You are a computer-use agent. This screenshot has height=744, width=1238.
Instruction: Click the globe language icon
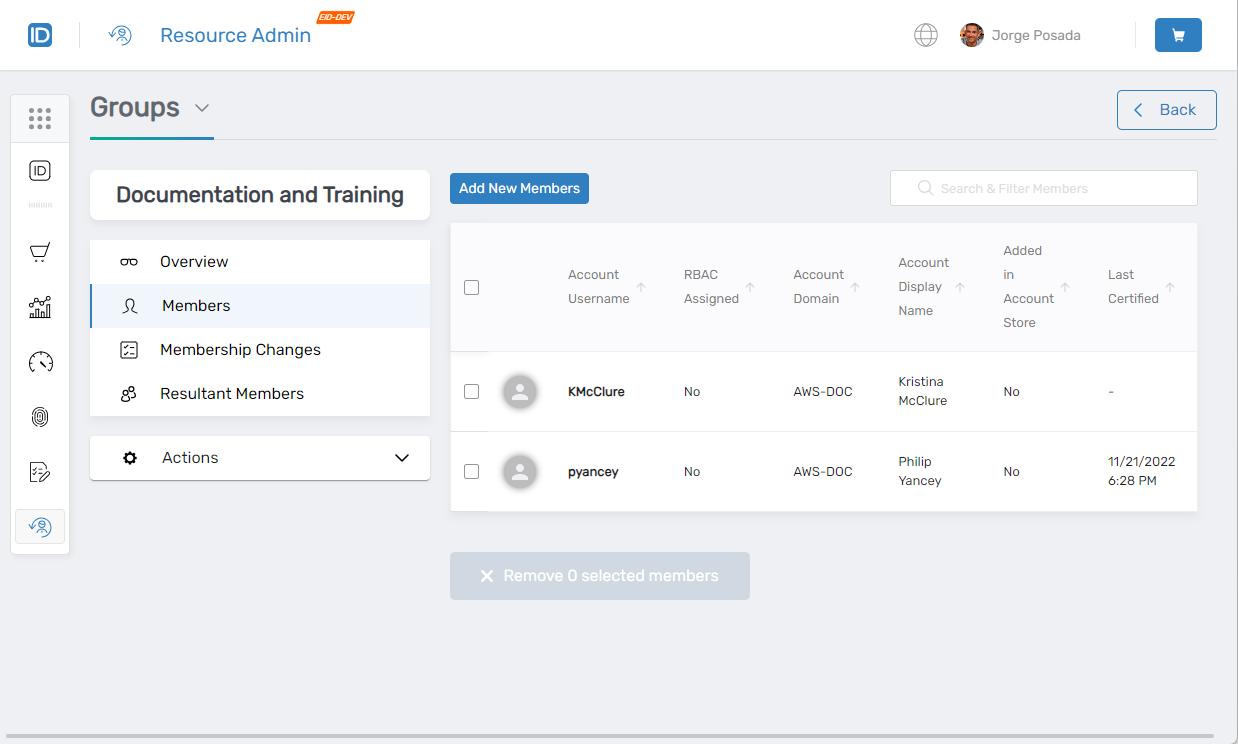[926, 35]
